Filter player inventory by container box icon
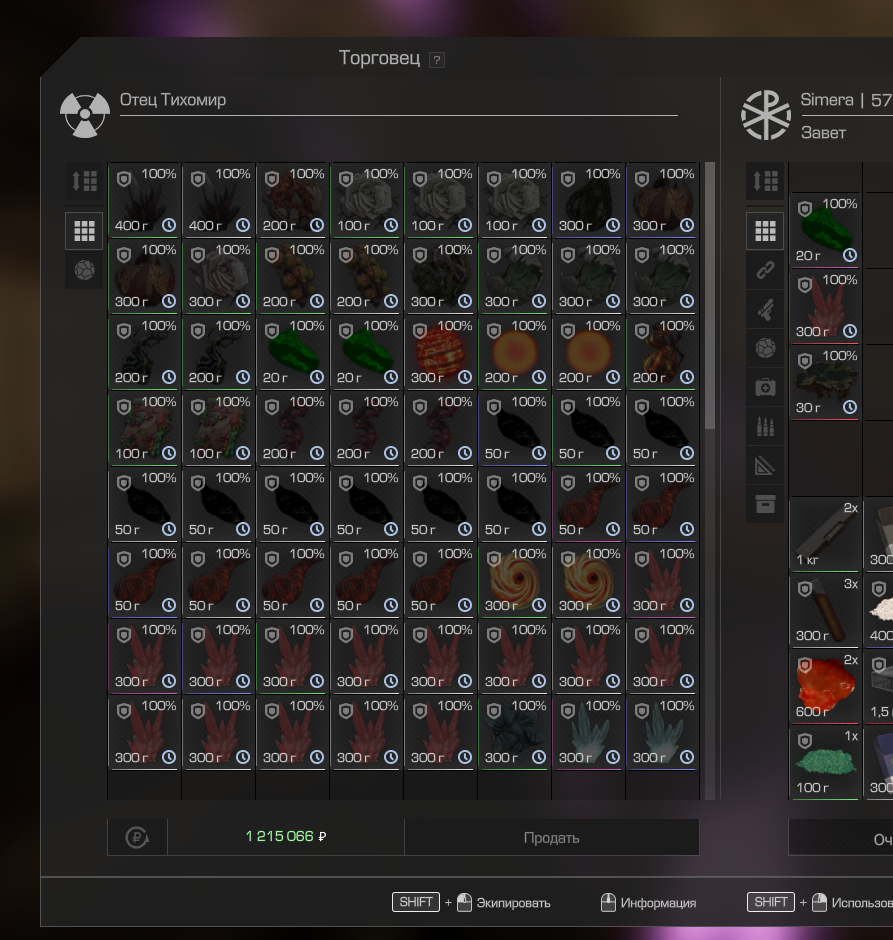 coord(765,504)
